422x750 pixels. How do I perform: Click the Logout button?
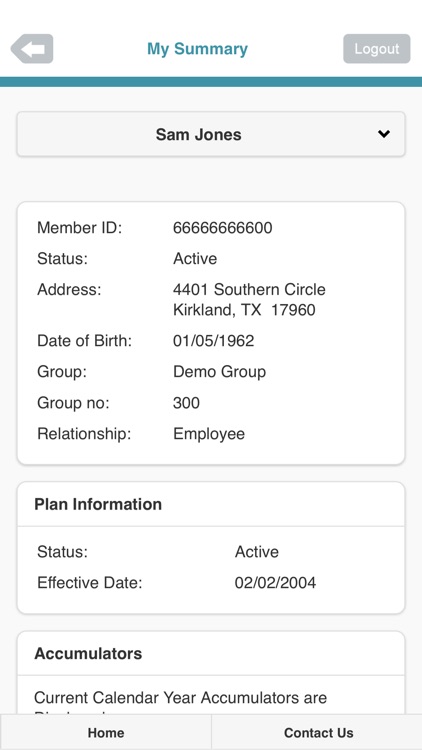tap(377, 49)
